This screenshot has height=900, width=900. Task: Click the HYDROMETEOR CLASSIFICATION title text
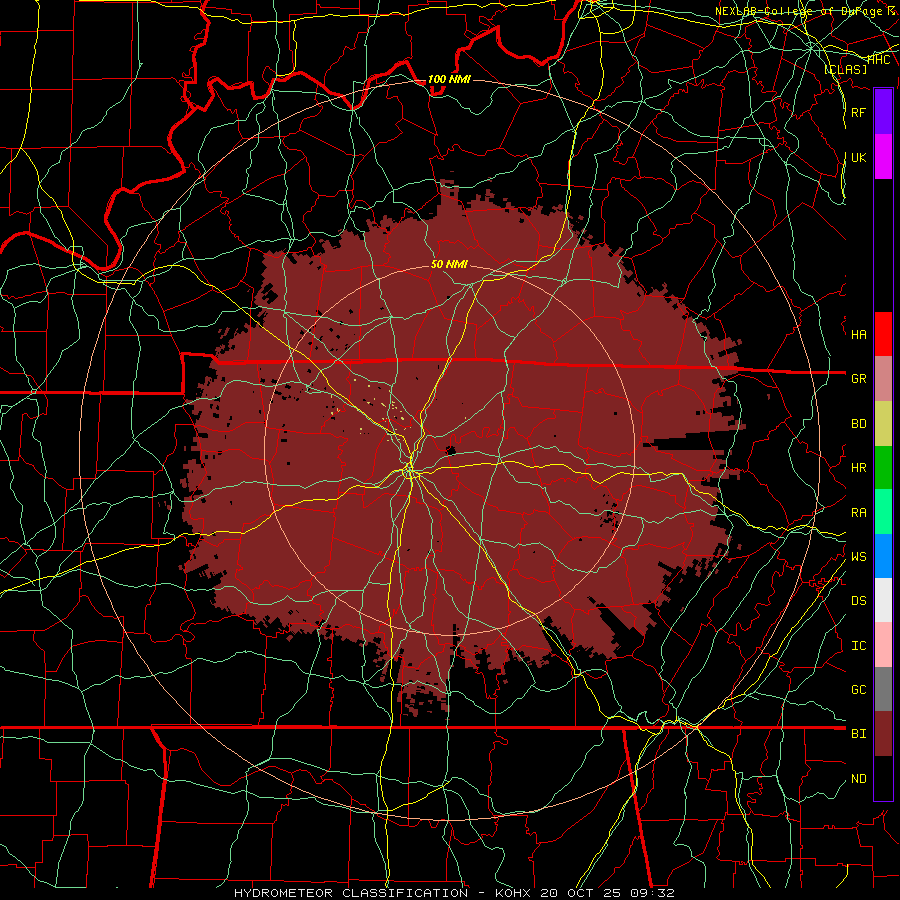click(x=351, y=893)
